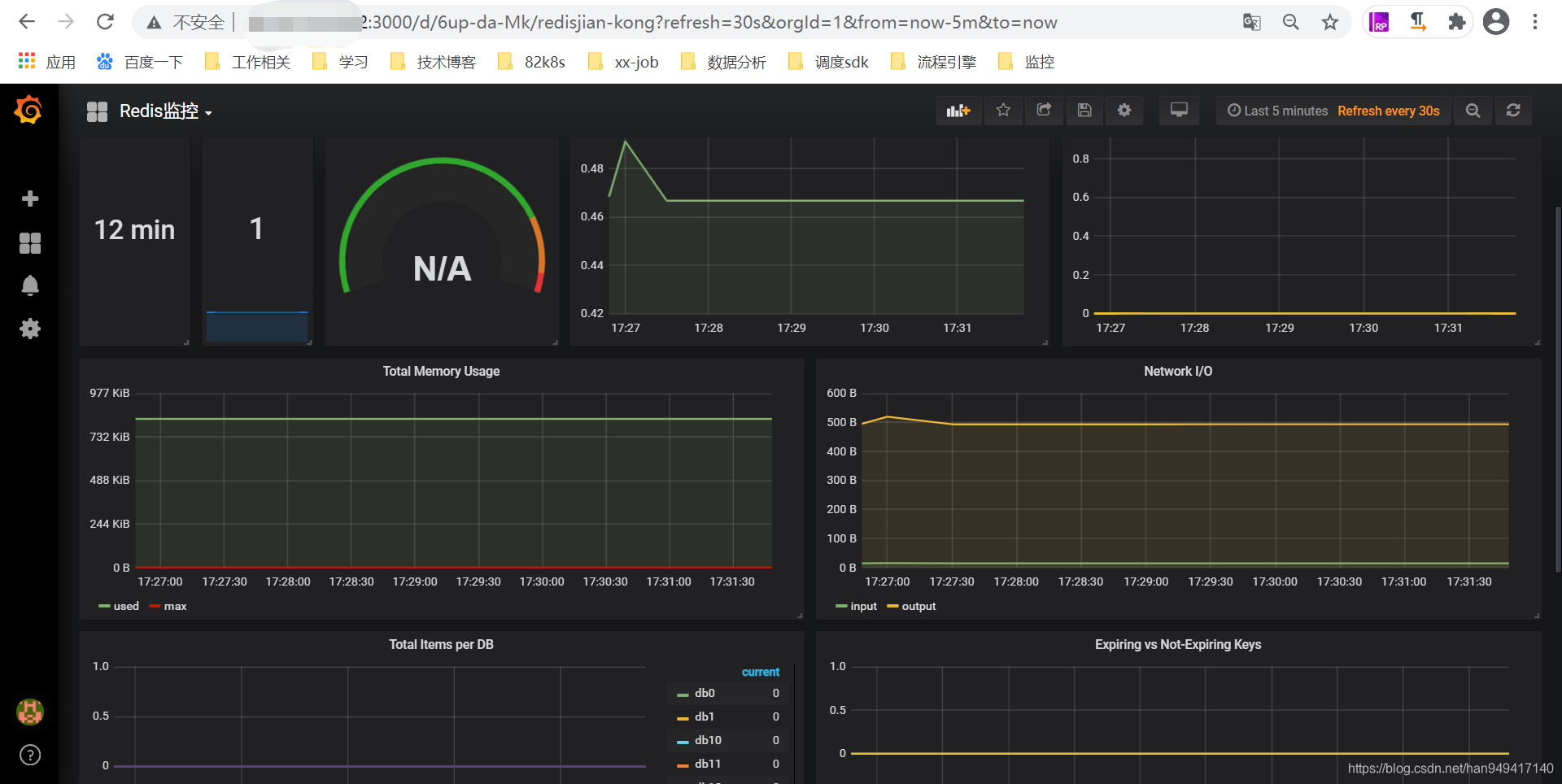Open the Configuration gear in the sidebar
1562x784 pixels.
tap(30, 329)
